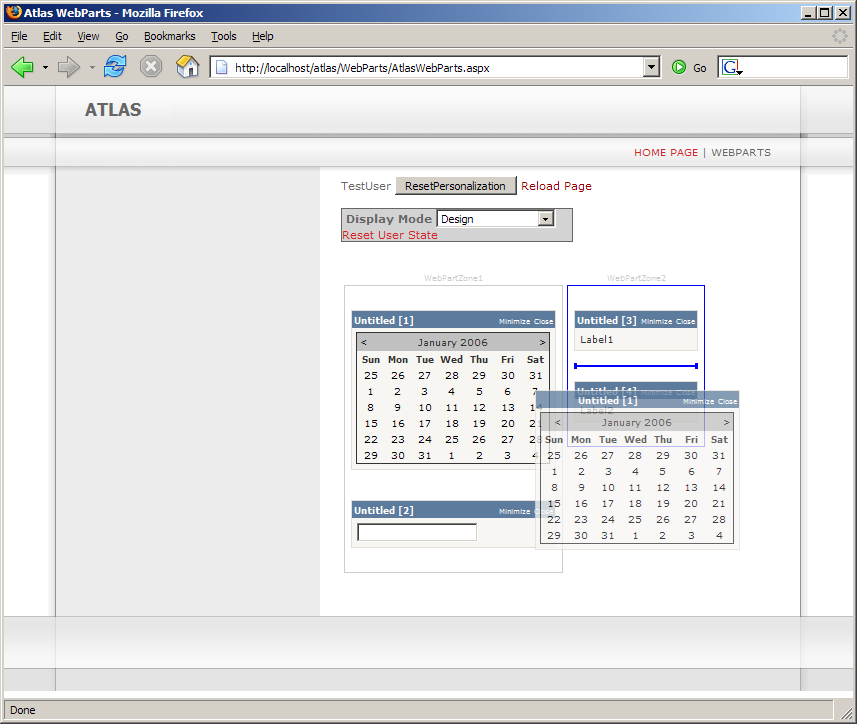Click the Stop loading icon

point(151,67)
